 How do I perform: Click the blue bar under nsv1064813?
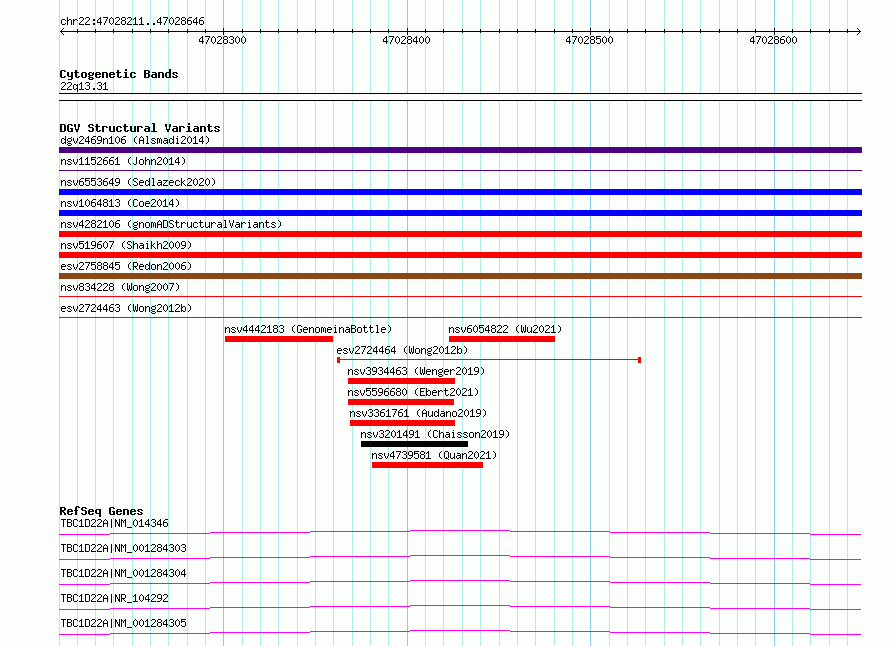click(460, 213)
